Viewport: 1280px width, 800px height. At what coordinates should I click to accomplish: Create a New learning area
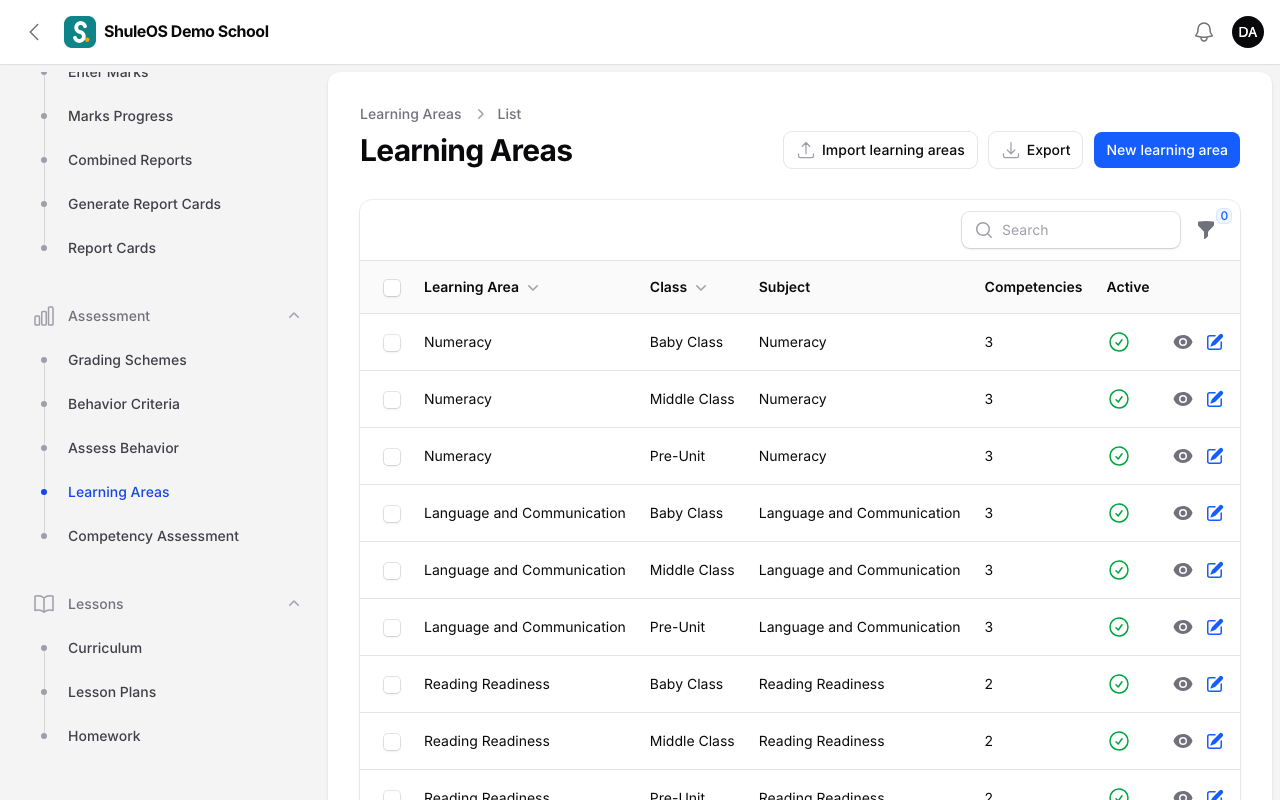point(1167,150)
